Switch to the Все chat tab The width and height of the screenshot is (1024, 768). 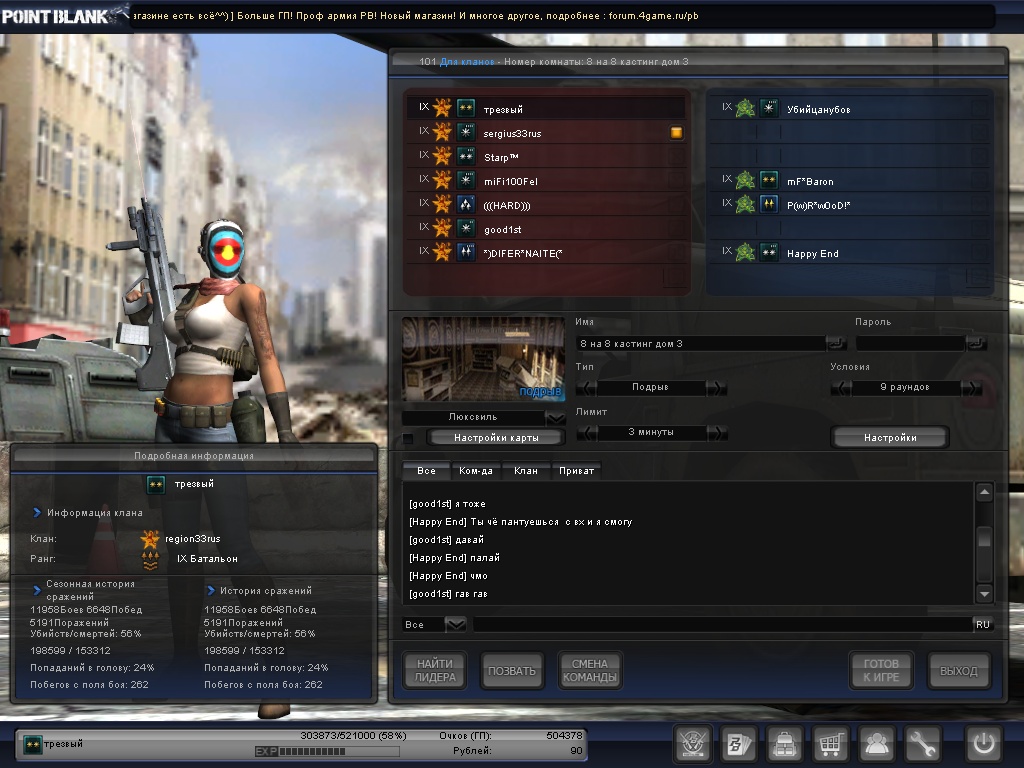pos(426,470)
